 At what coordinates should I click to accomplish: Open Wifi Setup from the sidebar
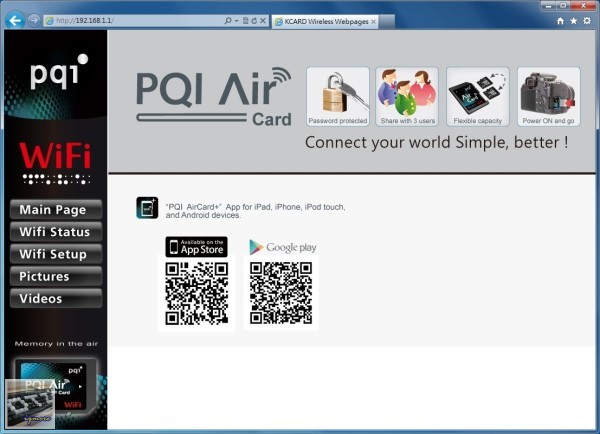(56, 254)
